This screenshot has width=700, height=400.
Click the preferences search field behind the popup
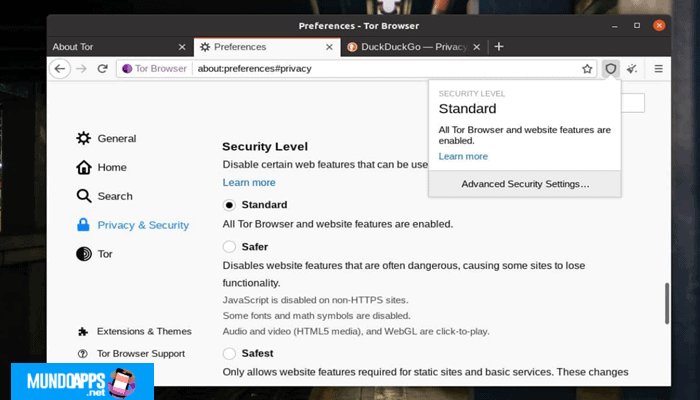633,103
